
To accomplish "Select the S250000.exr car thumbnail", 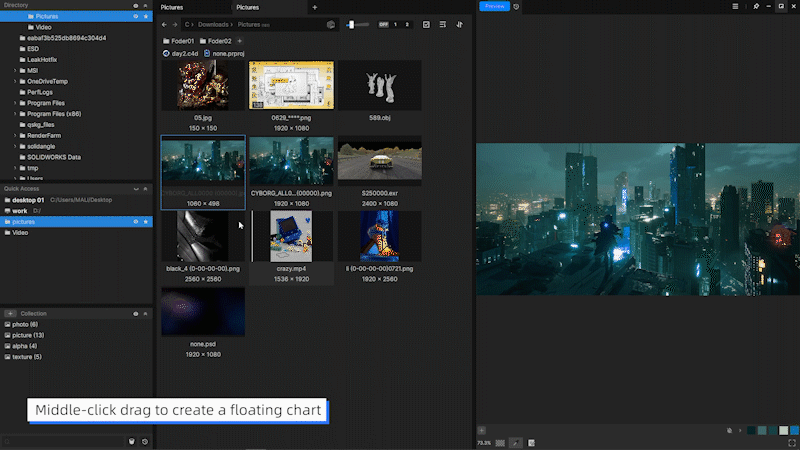I will (380, 161).
